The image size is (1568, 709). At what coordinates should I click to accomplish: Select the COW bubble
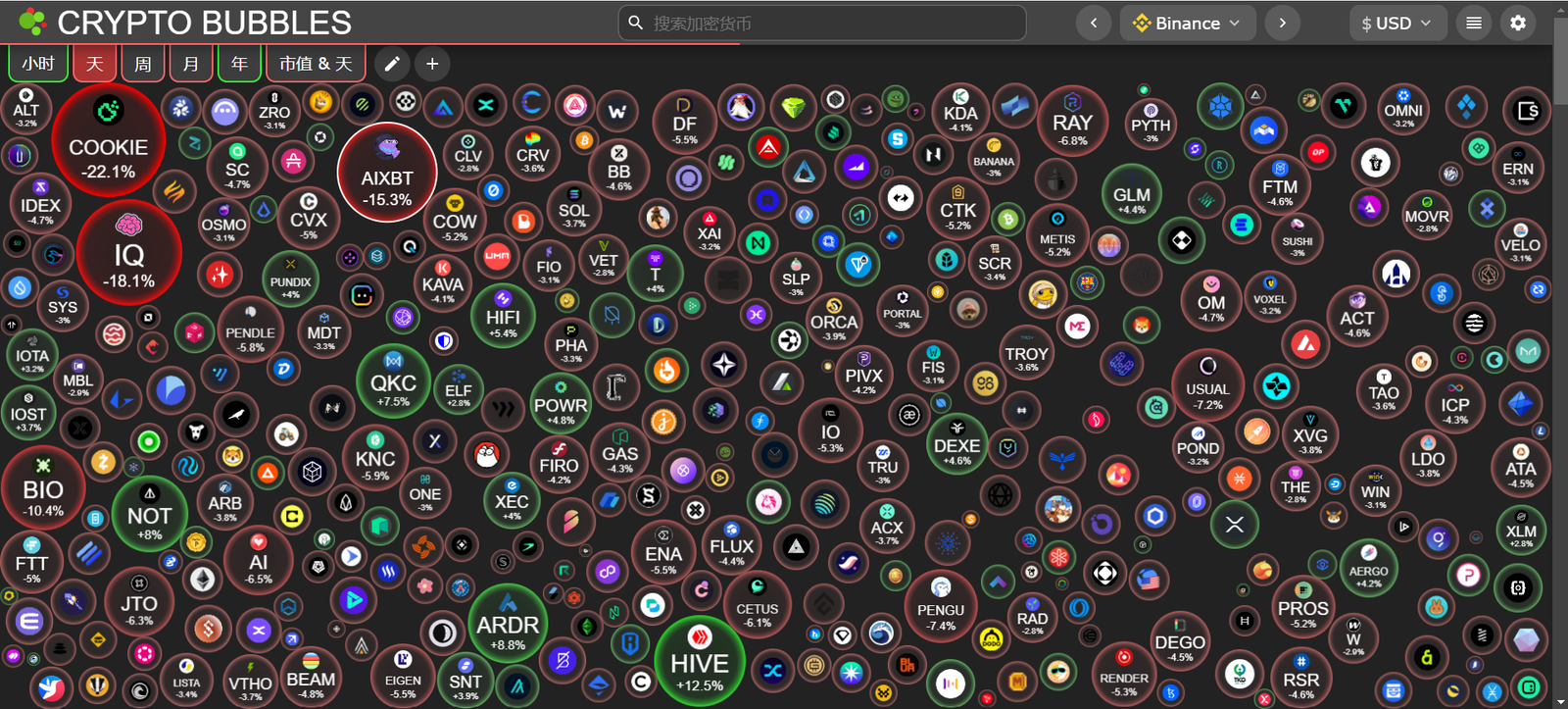(x=455, y=221)
